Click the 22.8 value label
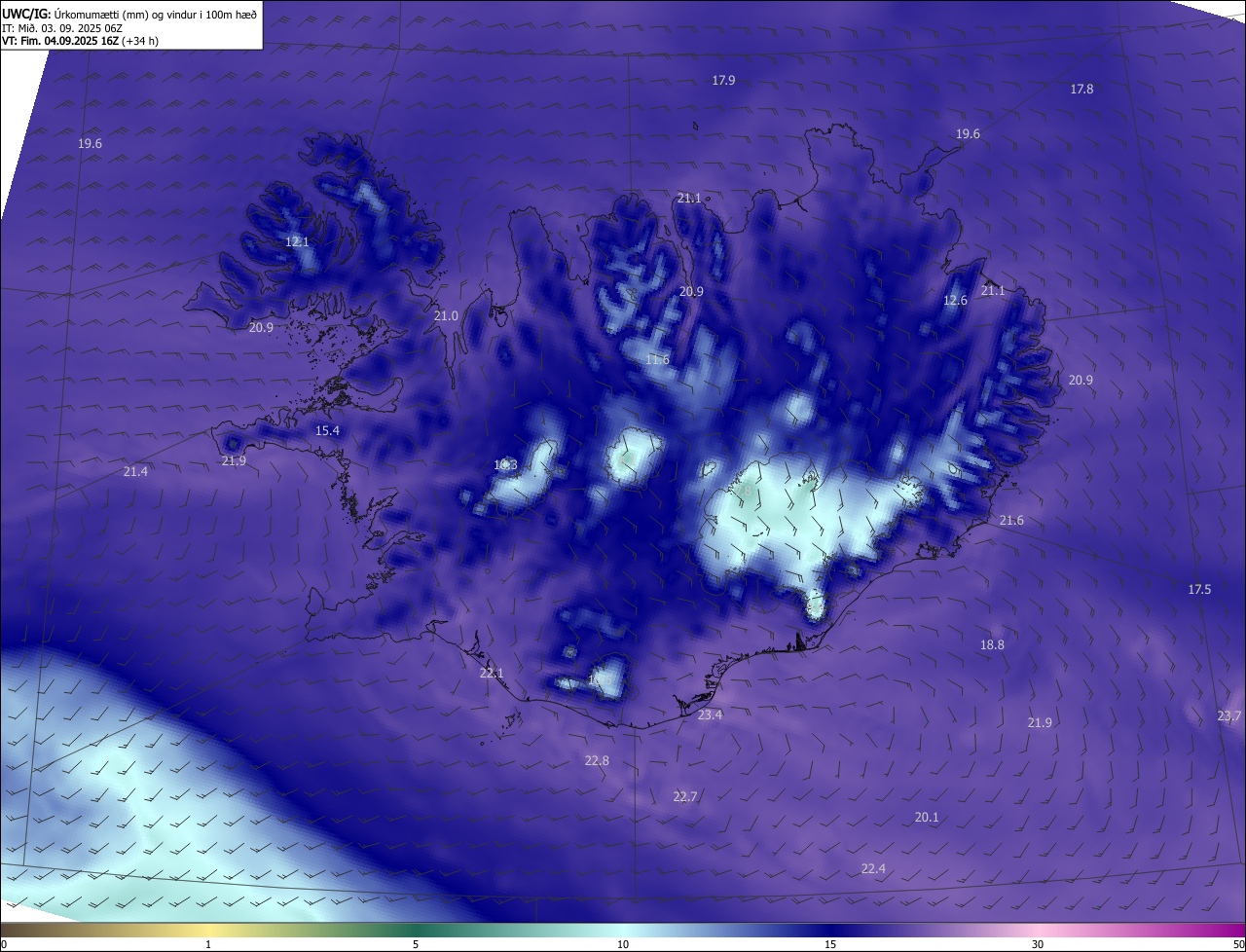Viewport: 1246px width, 952px height. 597,760
